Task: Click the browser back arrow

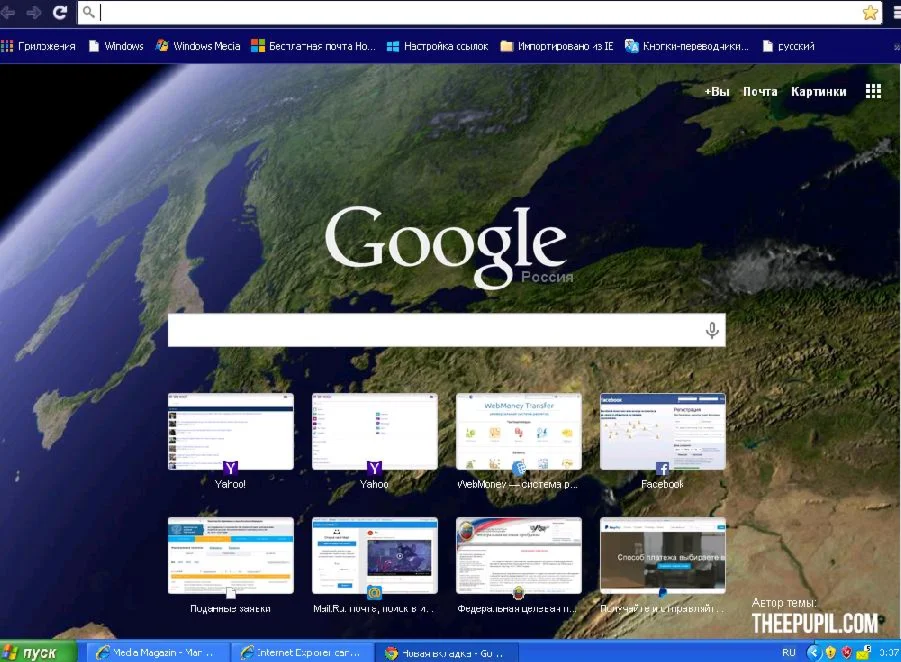Action: click(x=7, y=12)
